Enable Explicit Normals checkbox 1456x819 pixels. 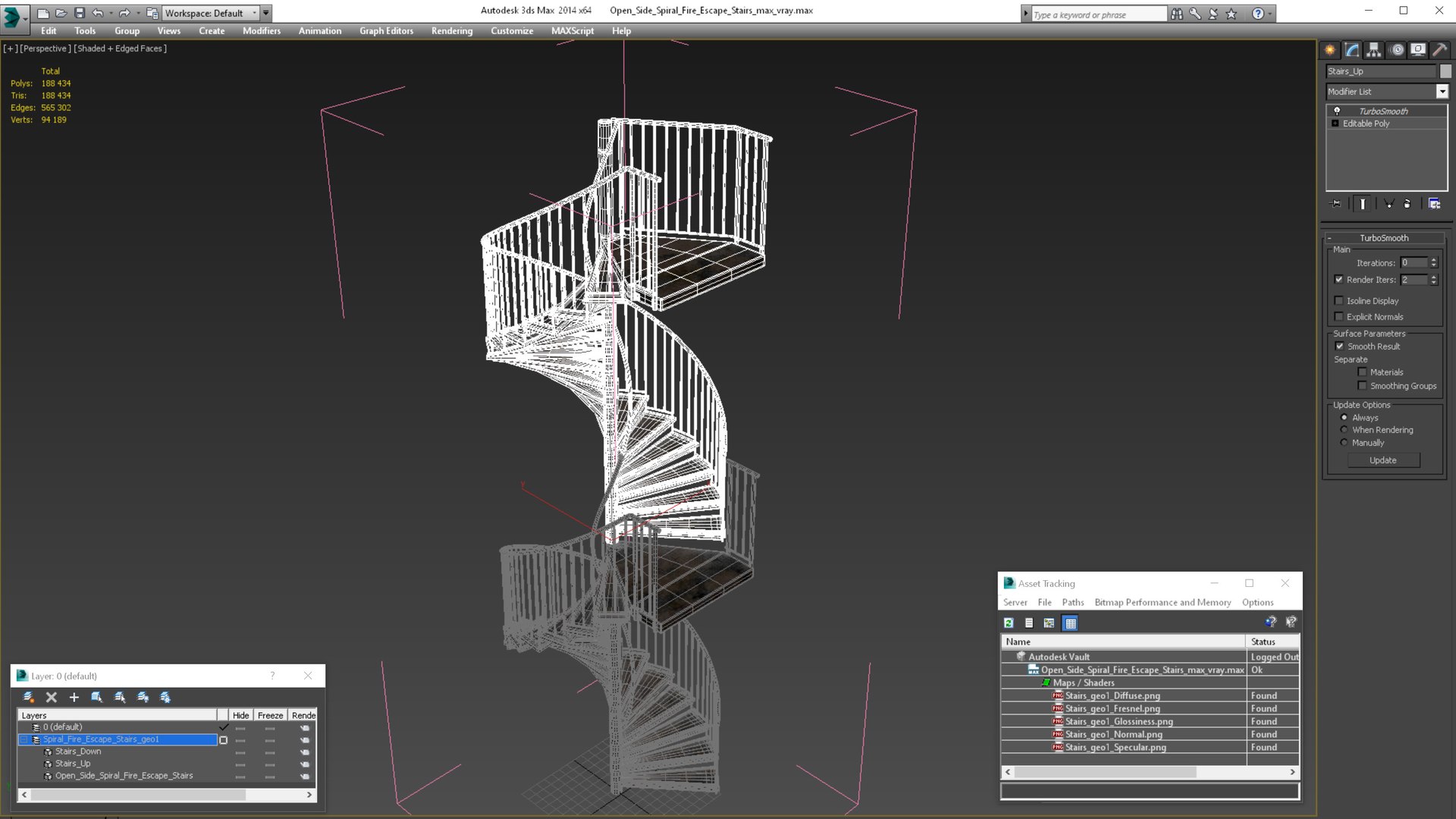1339,316
